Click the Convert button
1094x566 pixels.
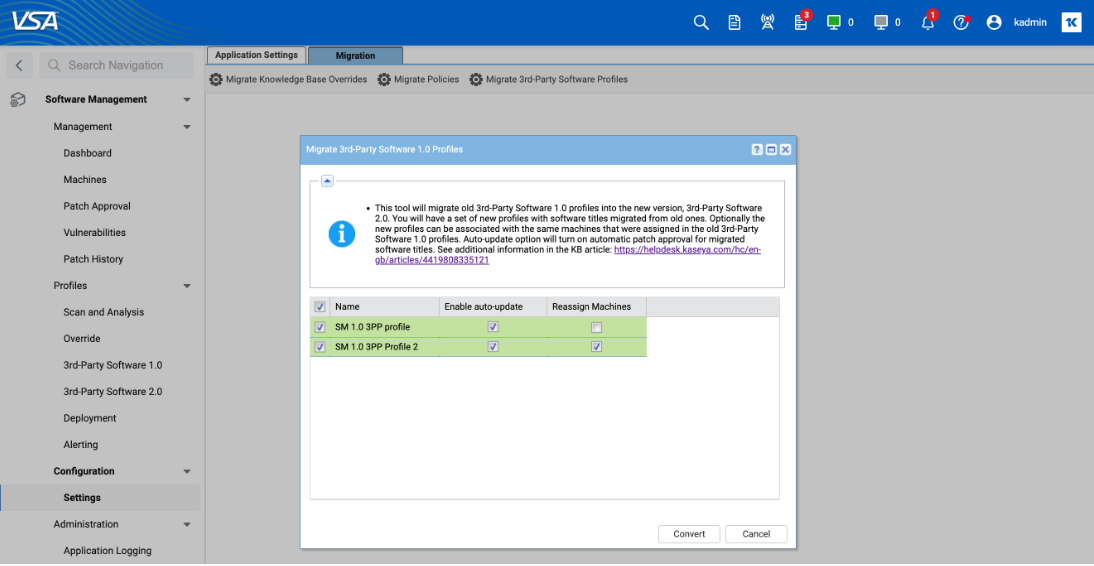689,534
